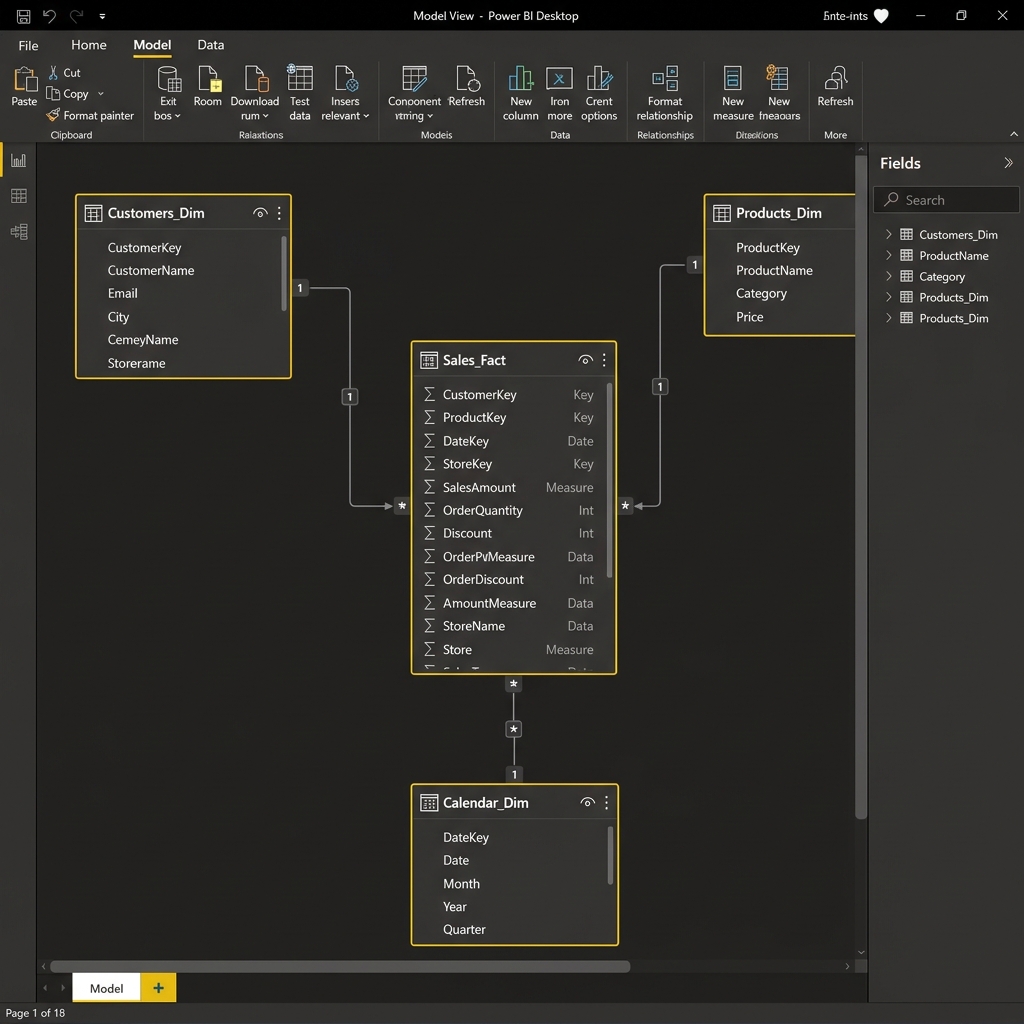Open the Exit bos dropdown button

[168, 93]
